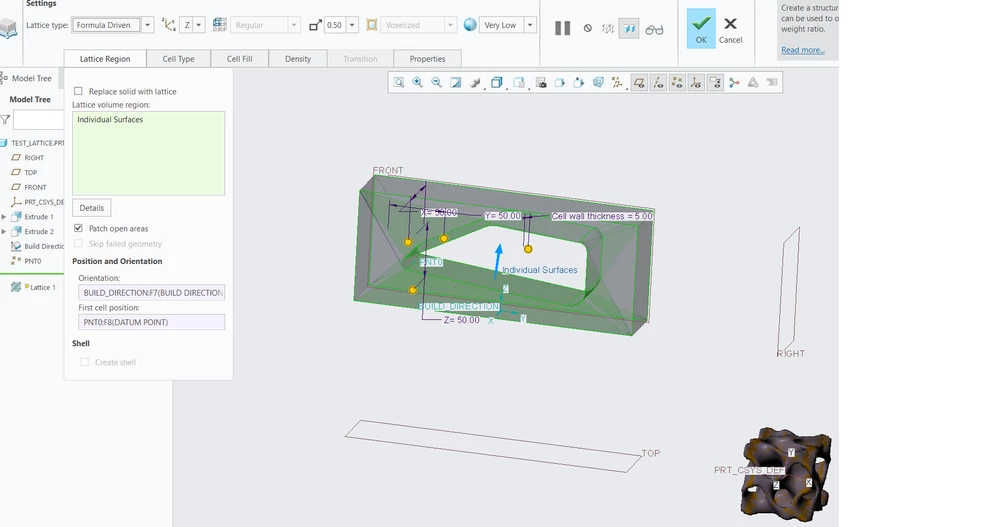Select the Lattice volume region collector

[x=148, y=153]
